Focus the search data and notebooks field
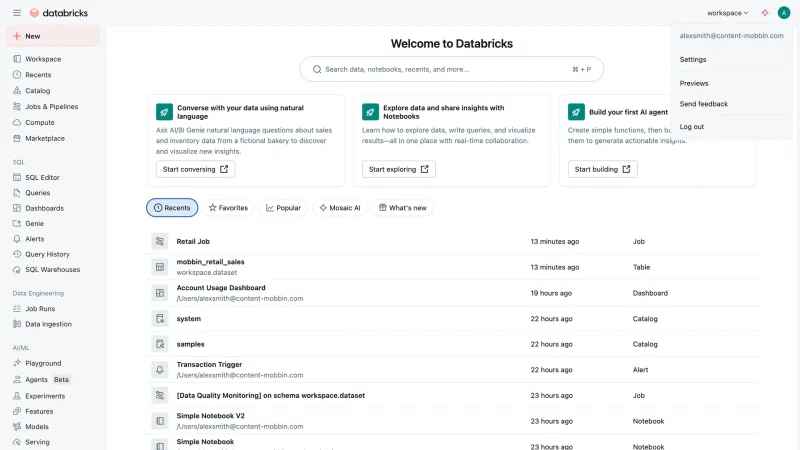Viewport: 800px width, 450px height. pos(451,69)
